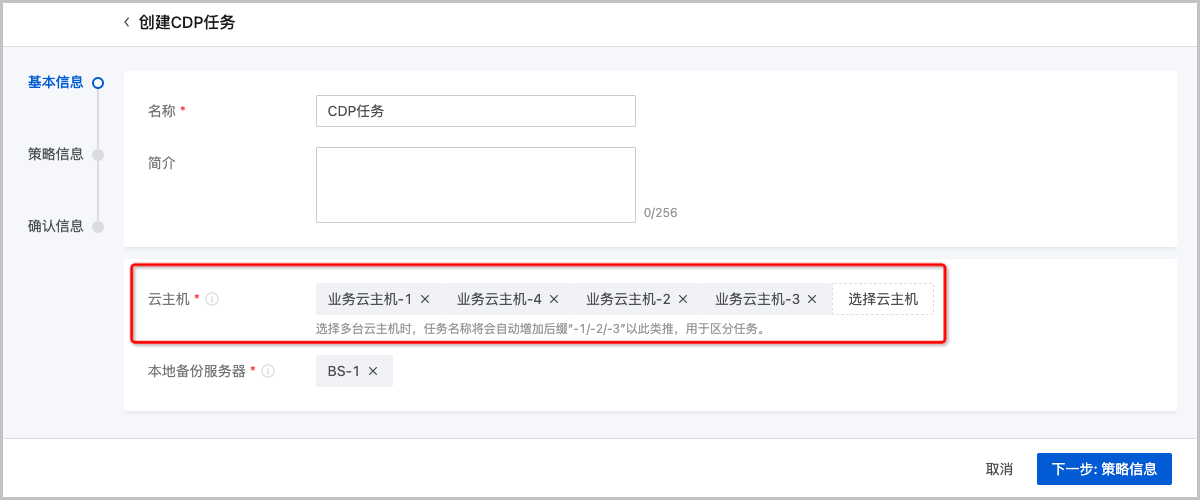Remove the 业务云主机-4 tag
Screen dimensions: 1200x500
[554, 299]
